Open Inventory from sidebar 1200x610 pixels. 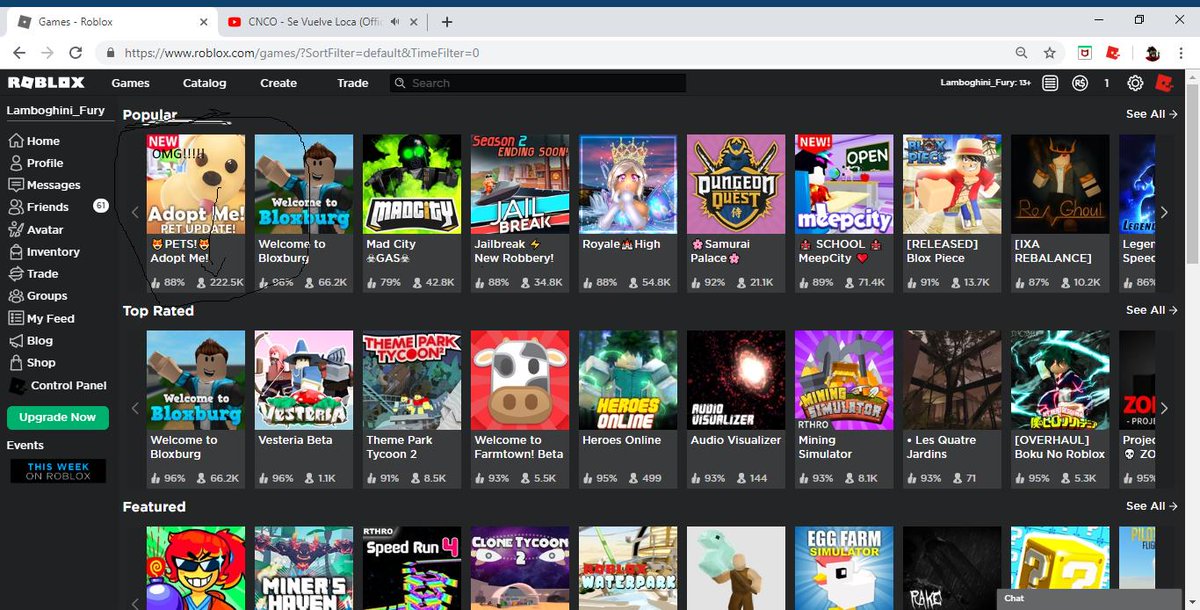point(44,252)
